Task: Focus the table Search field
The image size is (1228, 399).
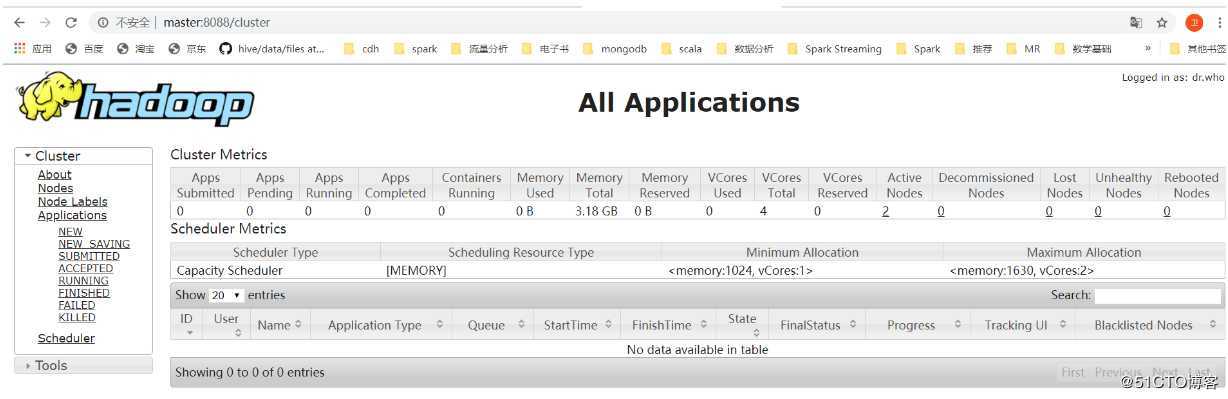Action: coord(1158,296)
